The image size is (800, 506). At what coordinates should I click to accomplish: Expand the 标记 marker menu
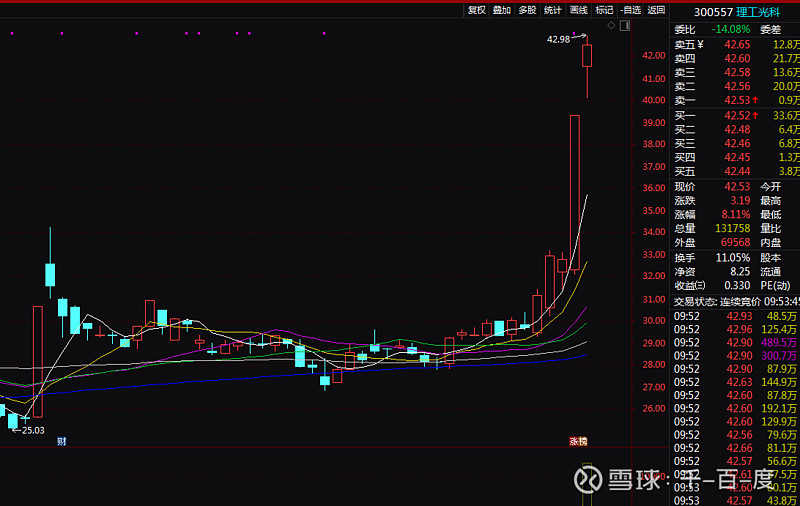click(604, 10)
